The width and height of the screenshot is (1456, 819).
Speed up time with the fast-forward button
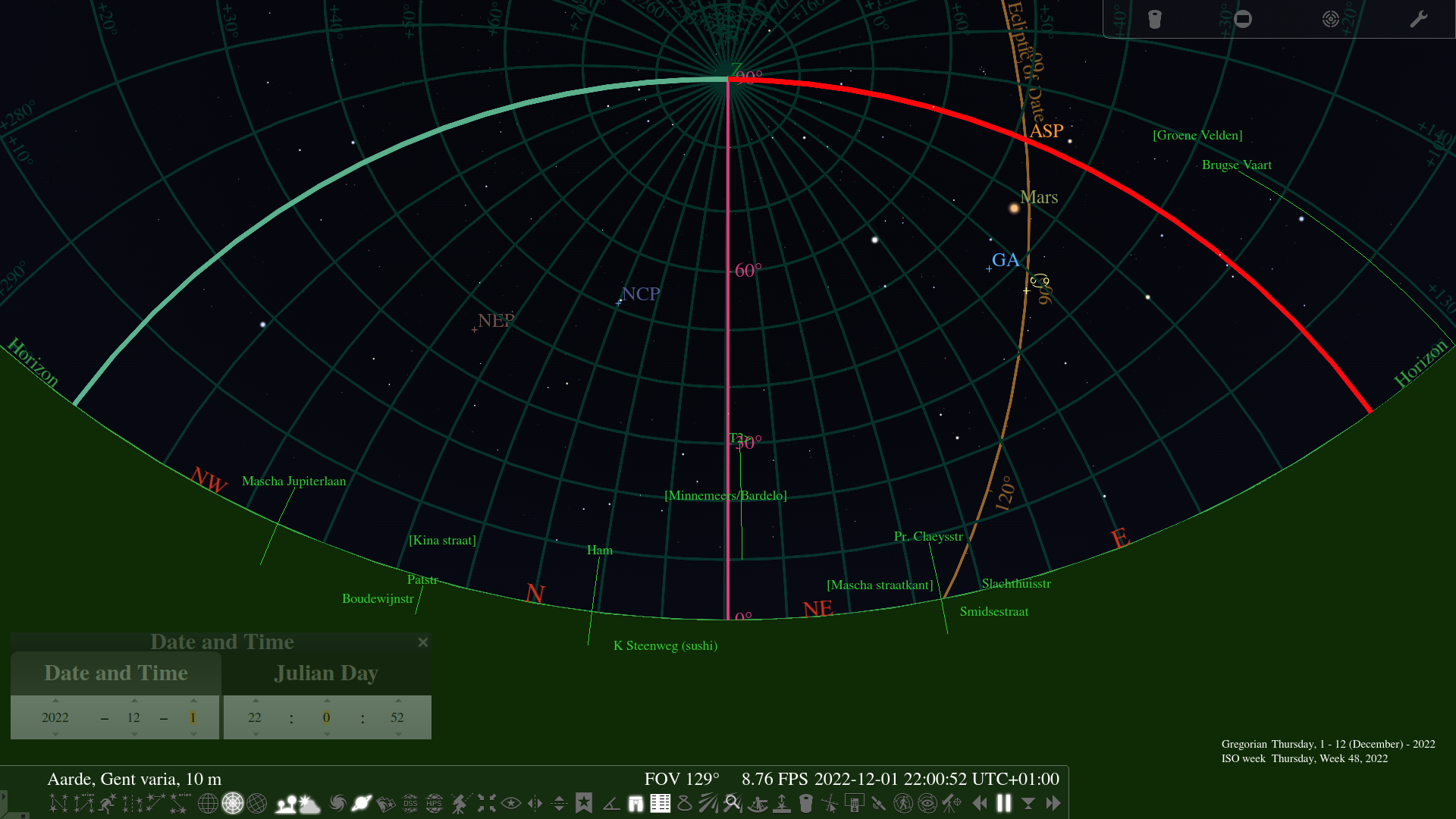(x=1053, y=802)
